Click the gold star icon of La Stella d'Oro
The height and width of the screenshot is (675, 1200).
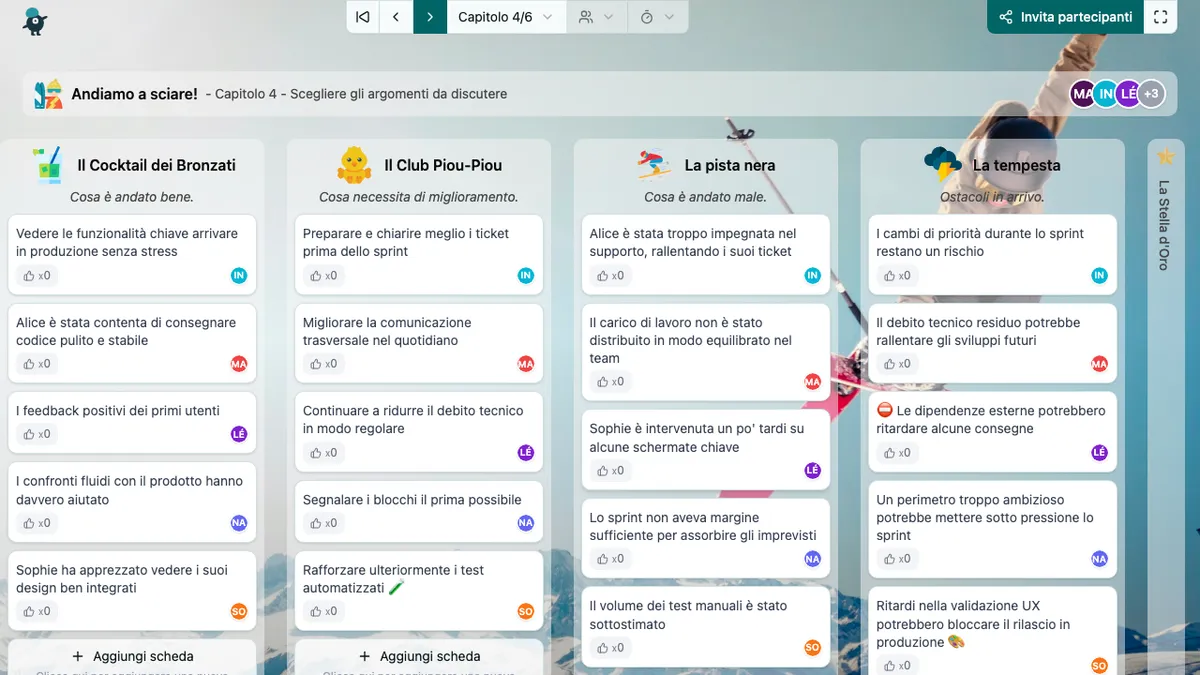click(x=1164, y=157)
